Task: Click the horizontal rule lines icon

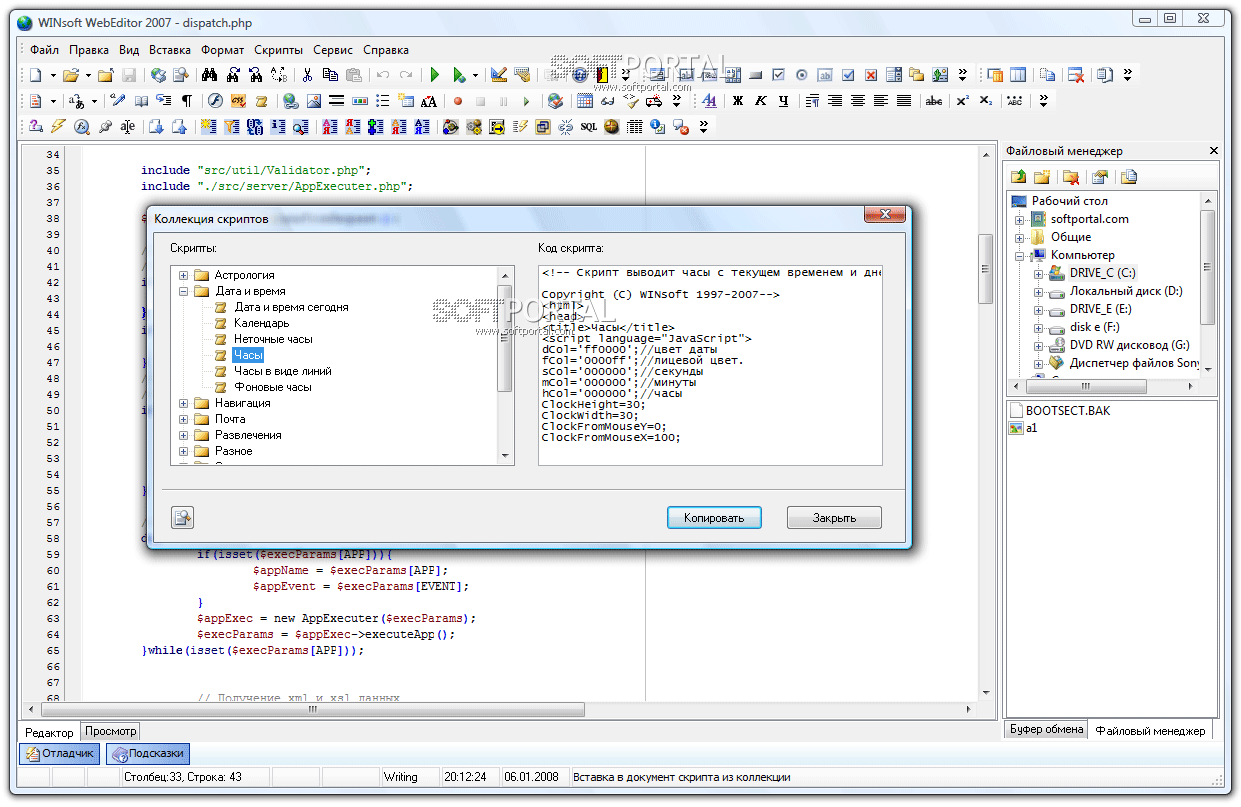Action: 337,101
